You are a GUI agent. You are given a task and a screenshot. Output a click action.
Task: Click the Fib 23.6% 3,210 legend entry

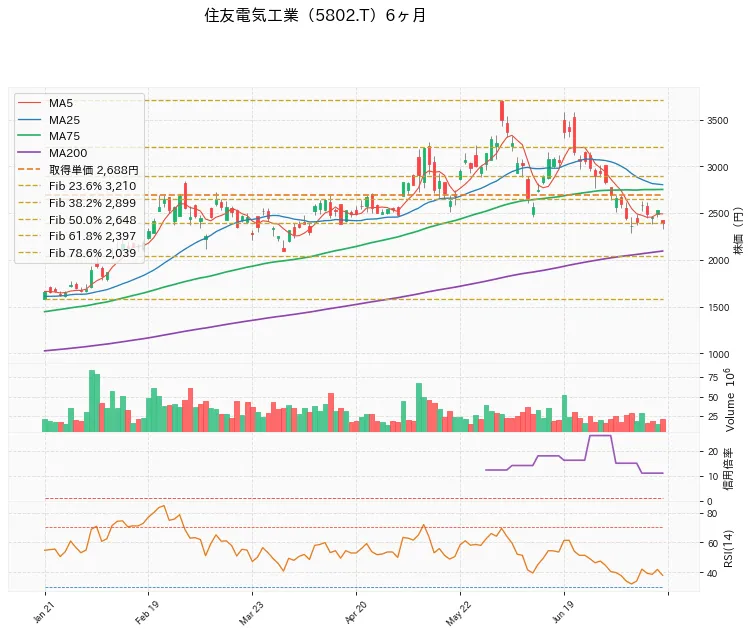click(x=77, y=186)
